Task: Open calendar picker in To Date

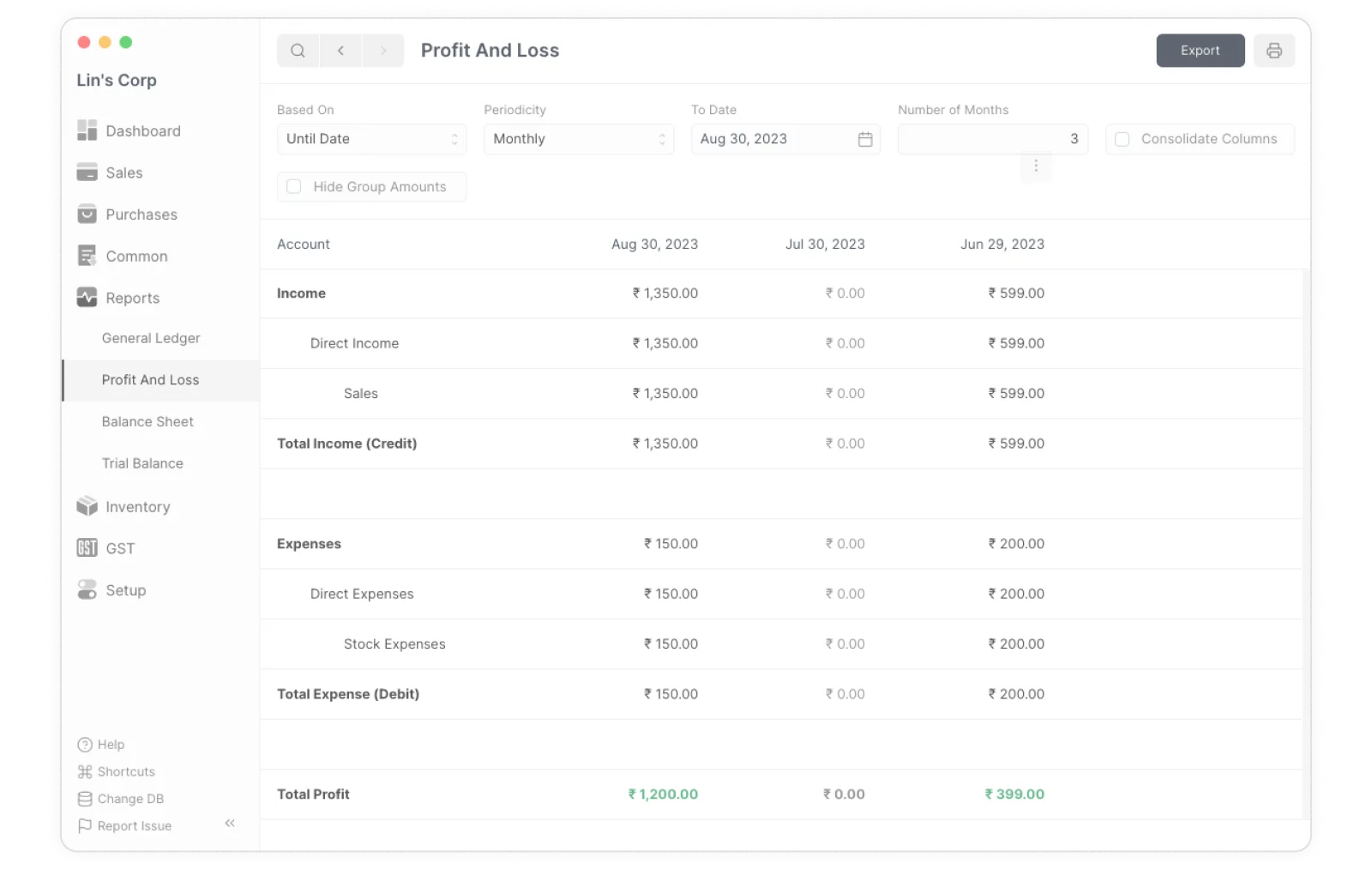Action: click(865, 139)
